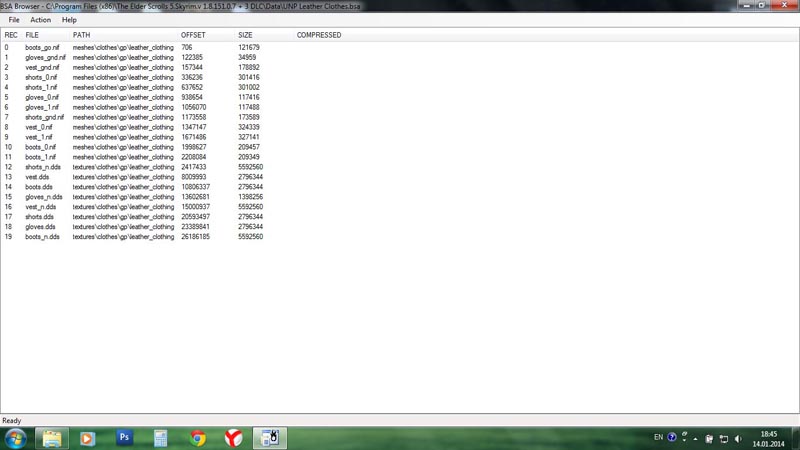Open the volume speaker tray icon

(x=738, y=439)
